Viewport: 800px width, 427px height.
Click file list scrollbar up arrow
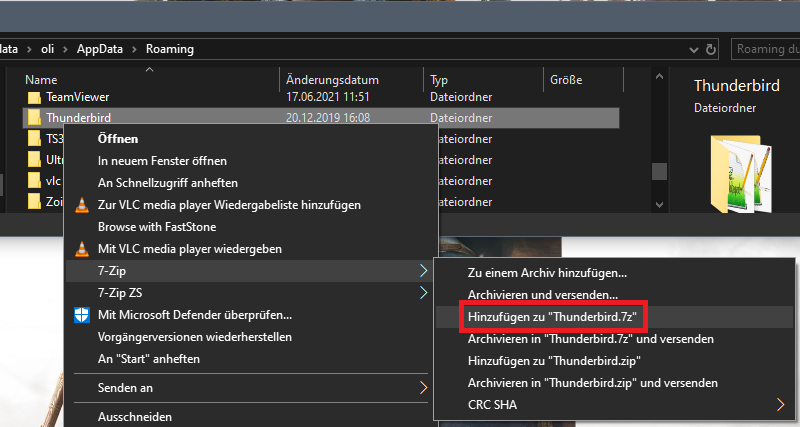[x=659, y=77]
